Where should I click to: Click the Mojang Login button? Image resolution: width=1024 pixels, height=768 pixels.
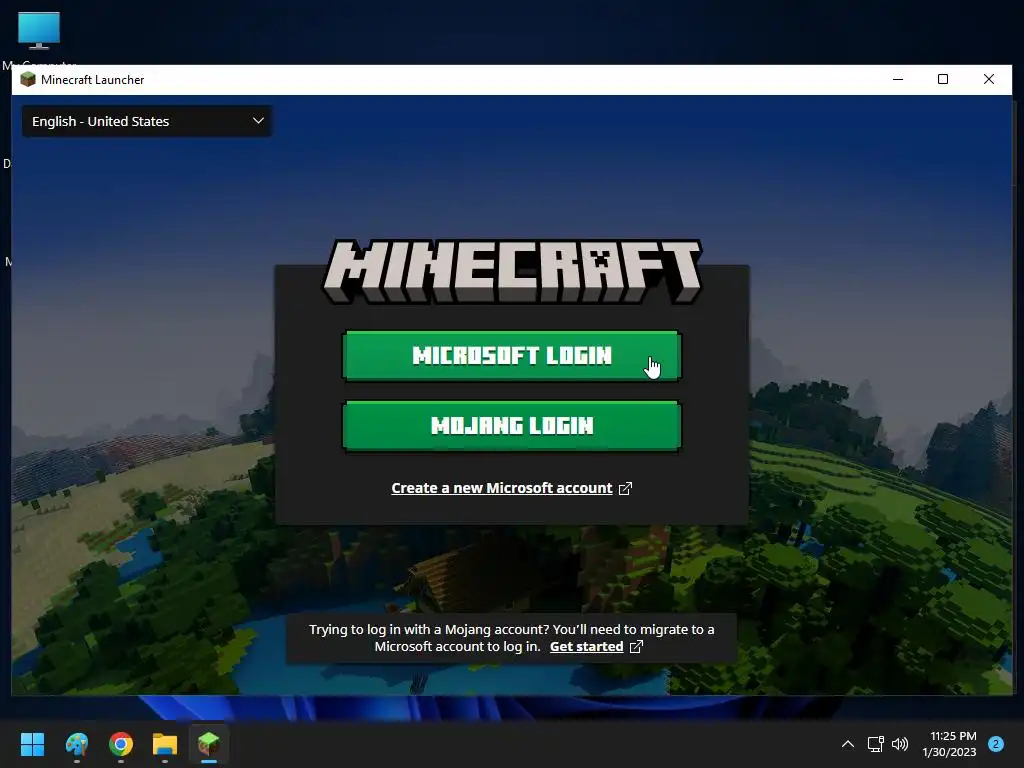click(x=512, y=425)
